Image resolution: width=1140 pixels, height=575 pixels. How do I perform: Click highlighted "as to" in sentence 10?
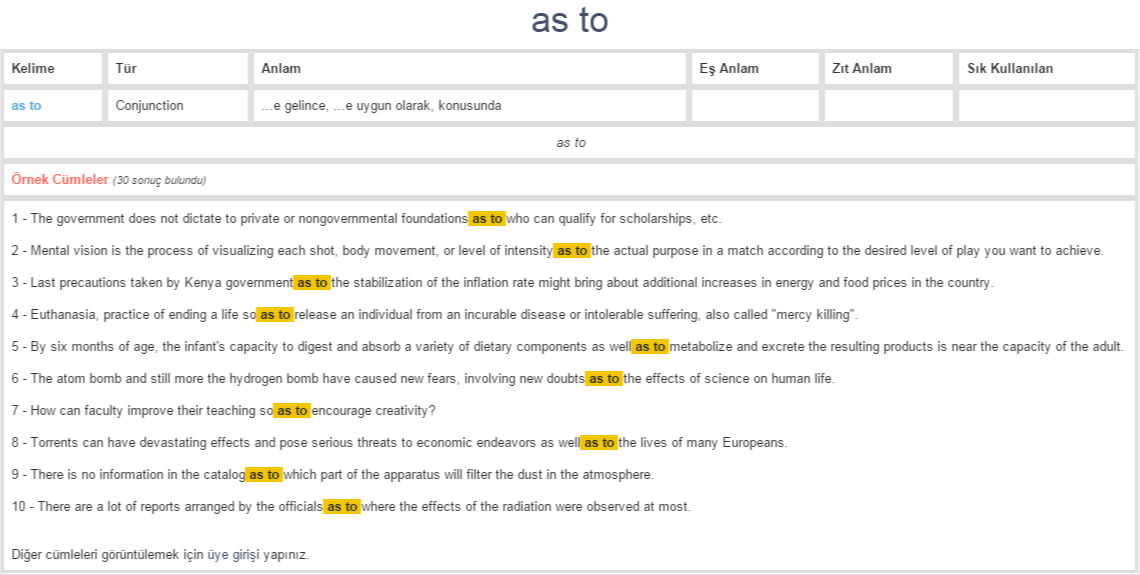(x=342, y=507)
